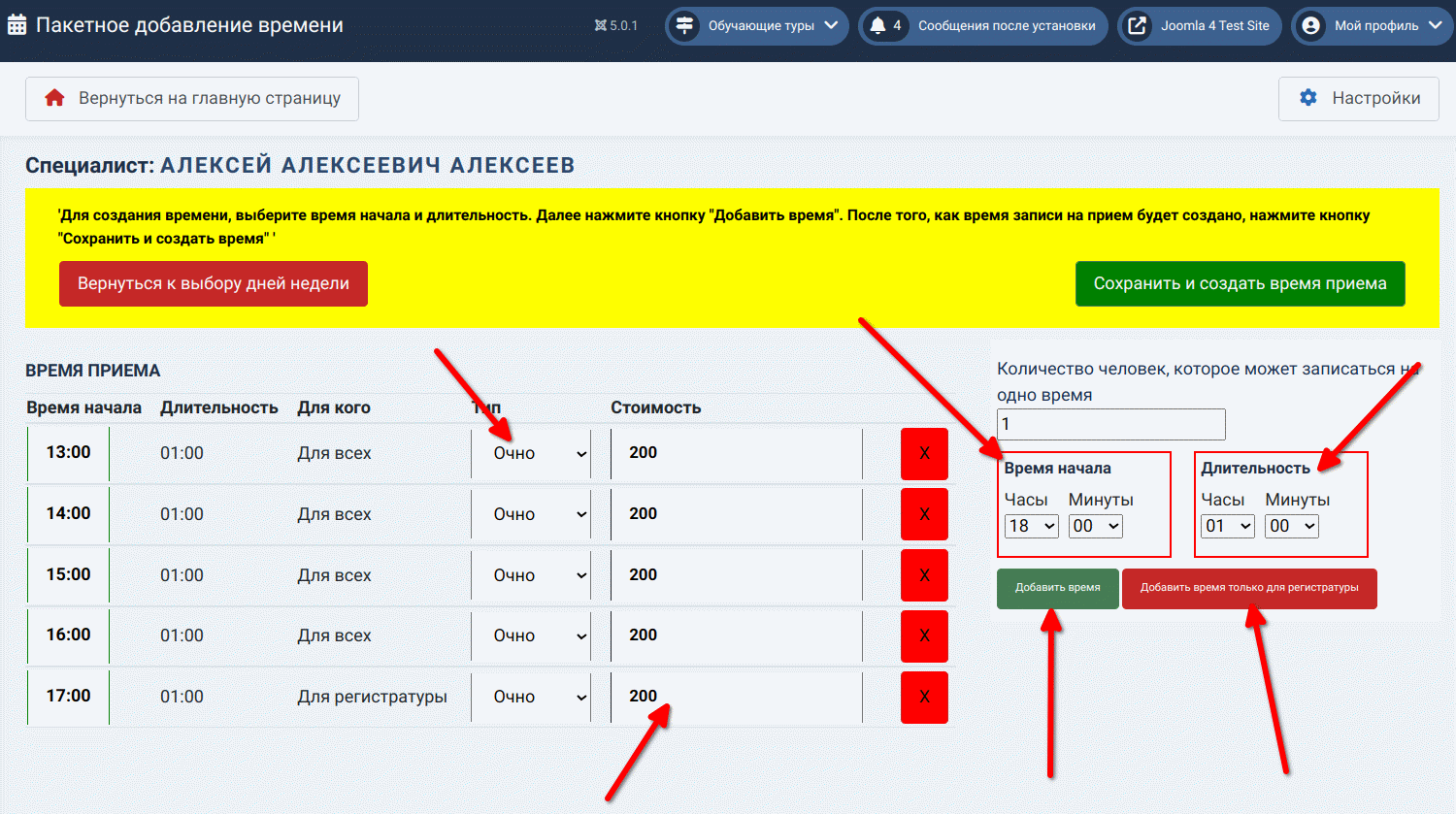Open the type dropdown for 14:00 row
This screenshot has height=814, width=1456.
[531, 514]
